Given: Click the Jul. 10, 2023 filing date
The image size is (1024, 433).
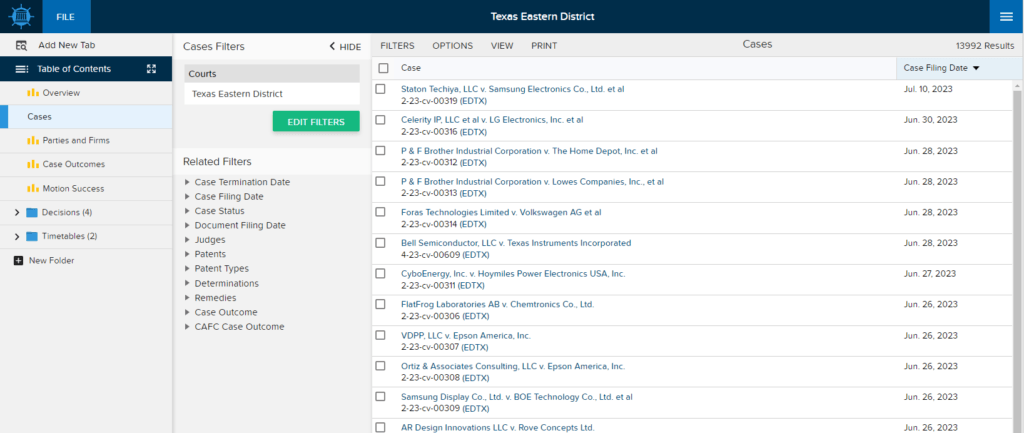Looking at the screenshot, I should click(x=928, y=89).
